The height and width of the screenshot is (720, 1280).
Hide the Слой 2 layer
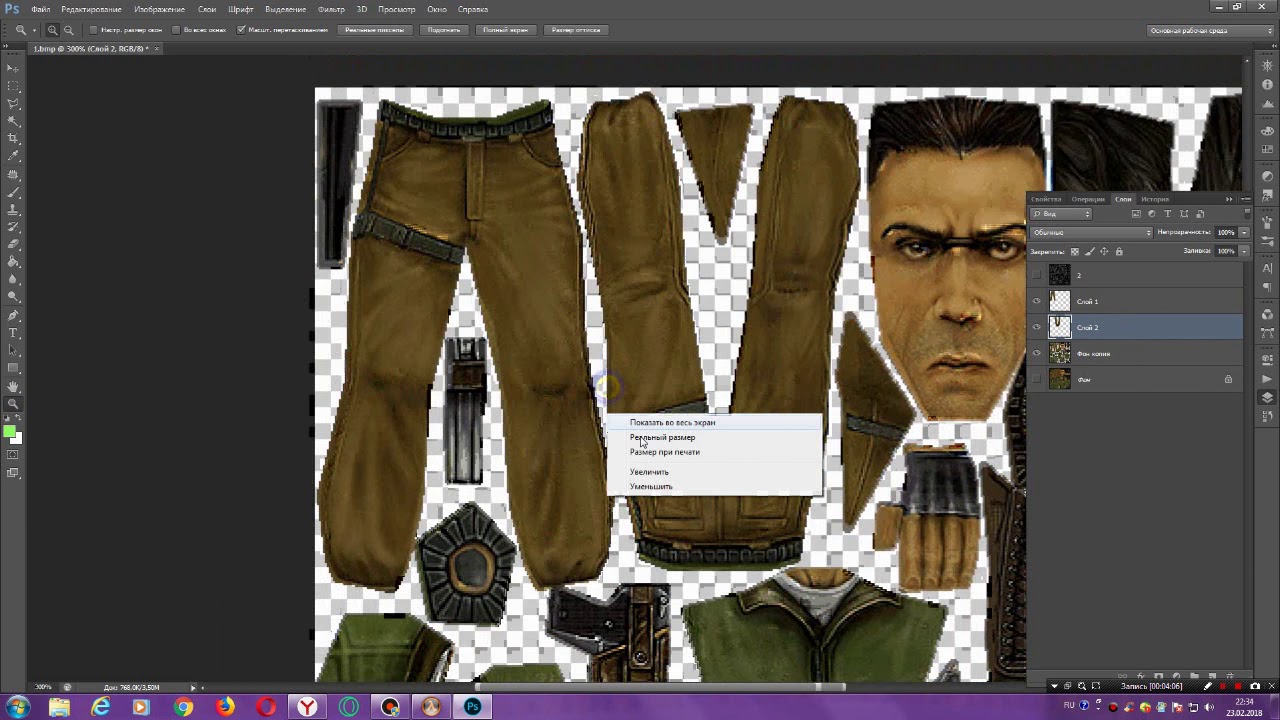click(1036, 327)
